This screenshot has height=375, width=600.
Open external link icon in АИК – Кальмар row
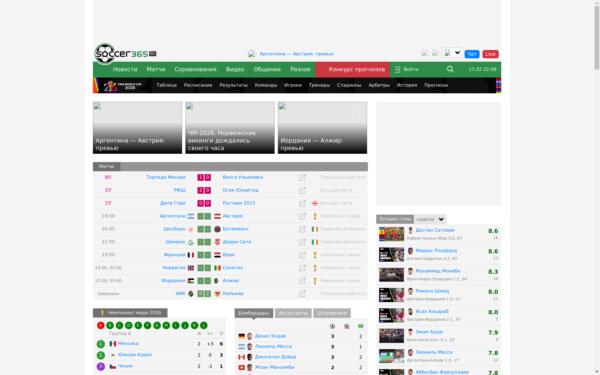click(302, 293)
